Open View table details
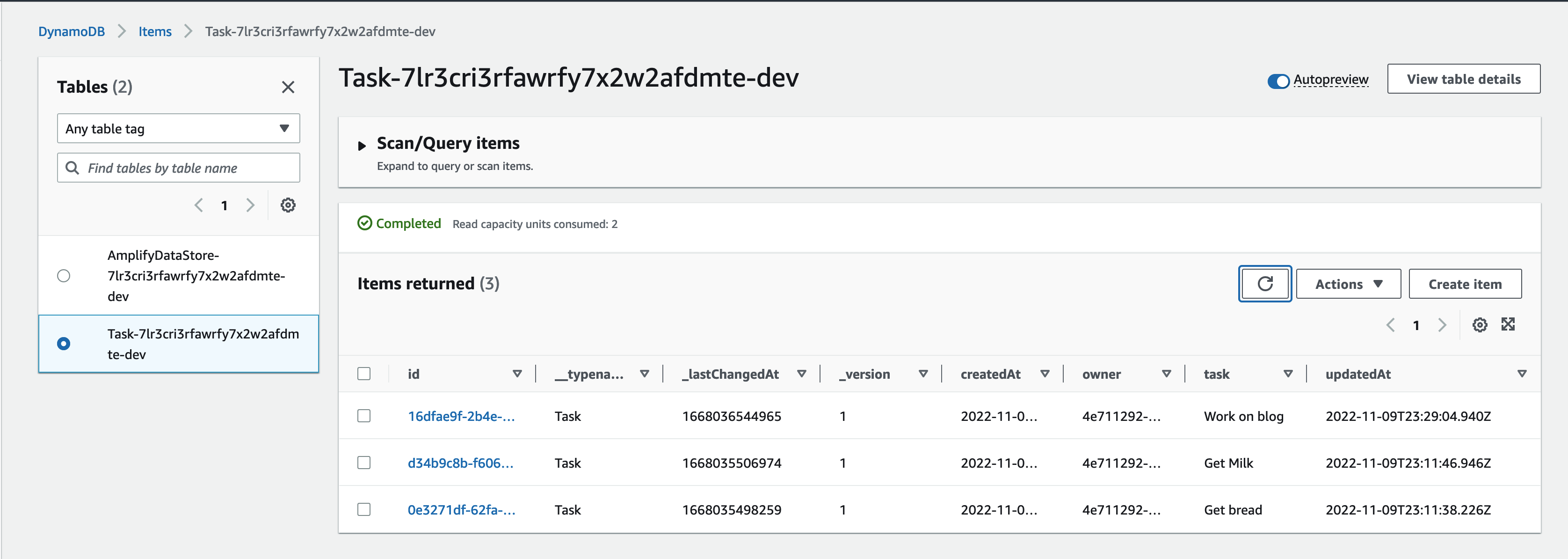The image size is (1568, 559). click(x=1463, y=79)
